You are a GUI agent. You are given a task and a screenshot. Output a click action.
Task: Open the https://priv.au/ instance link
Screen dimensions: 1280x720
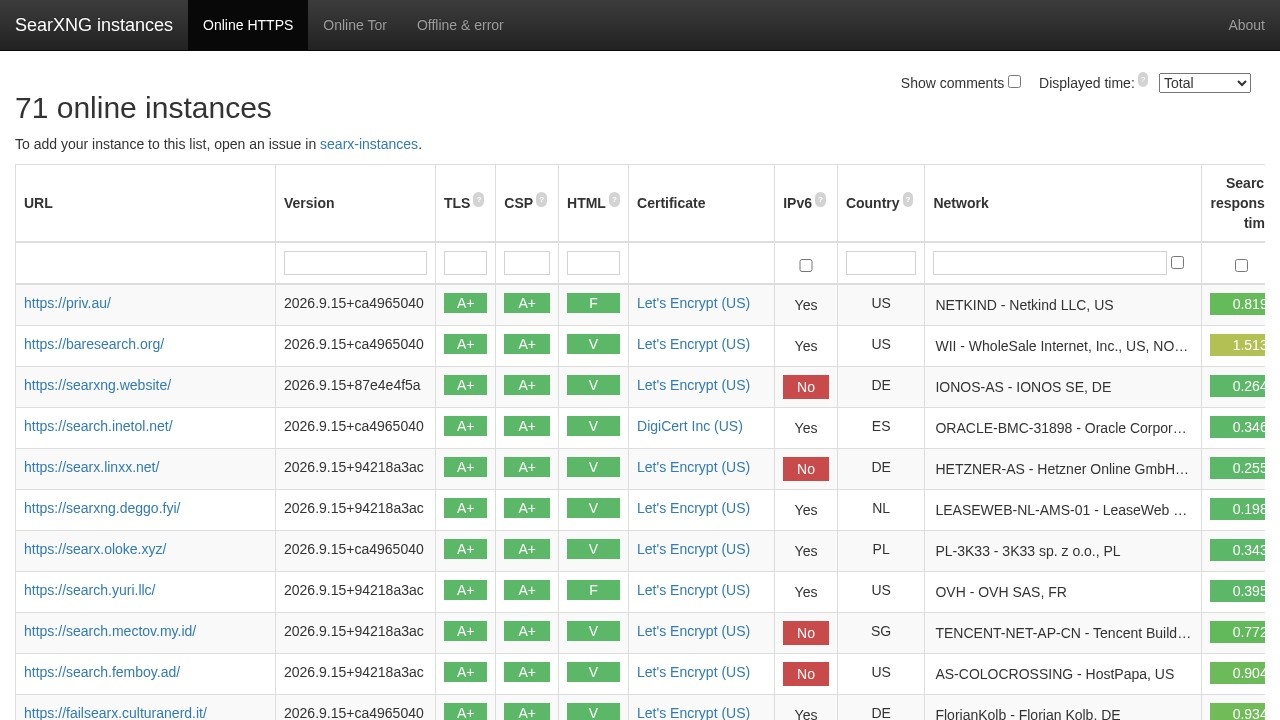tap(67, 303)
